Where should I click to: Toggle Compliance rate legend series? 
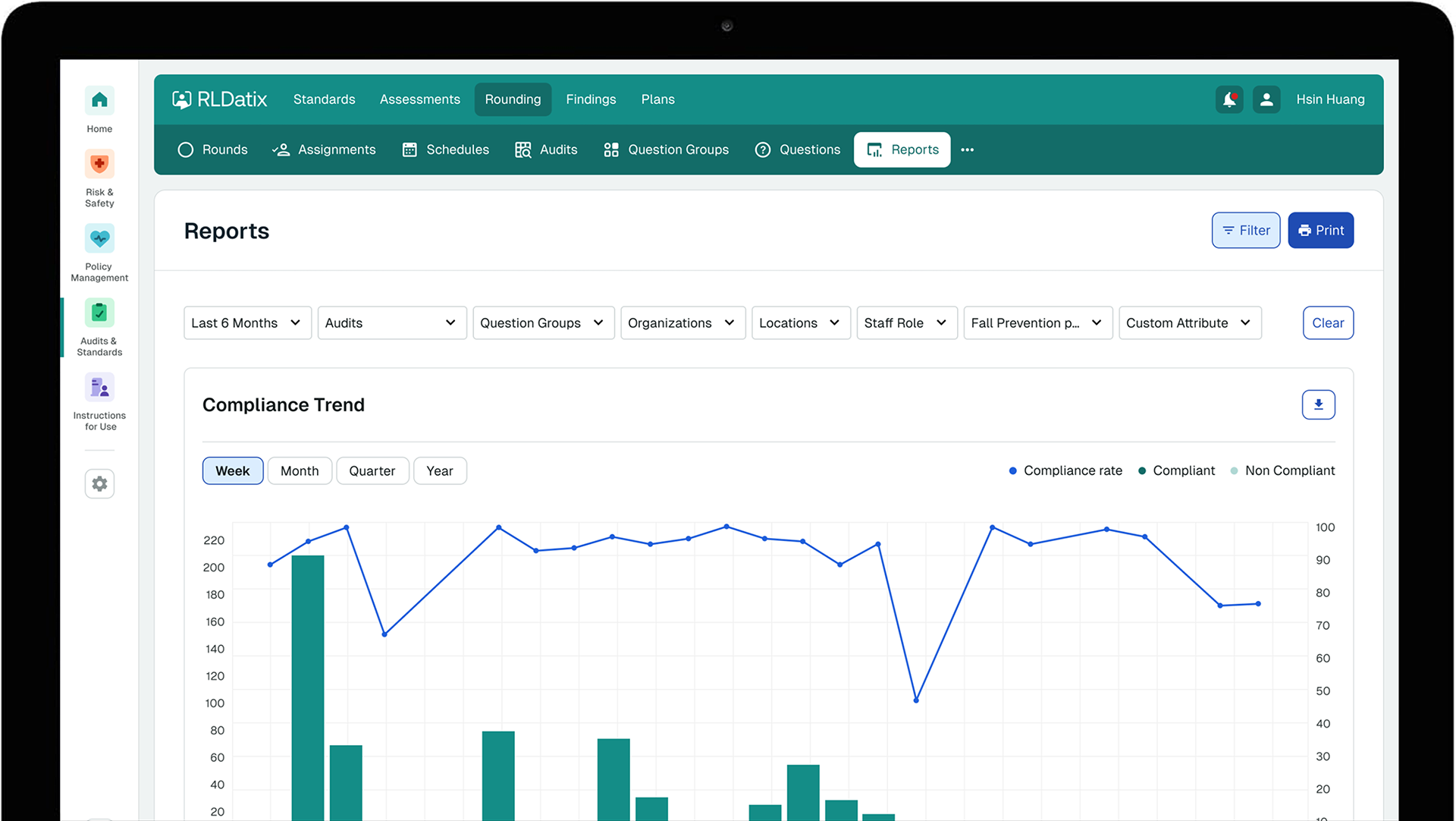1065,470
